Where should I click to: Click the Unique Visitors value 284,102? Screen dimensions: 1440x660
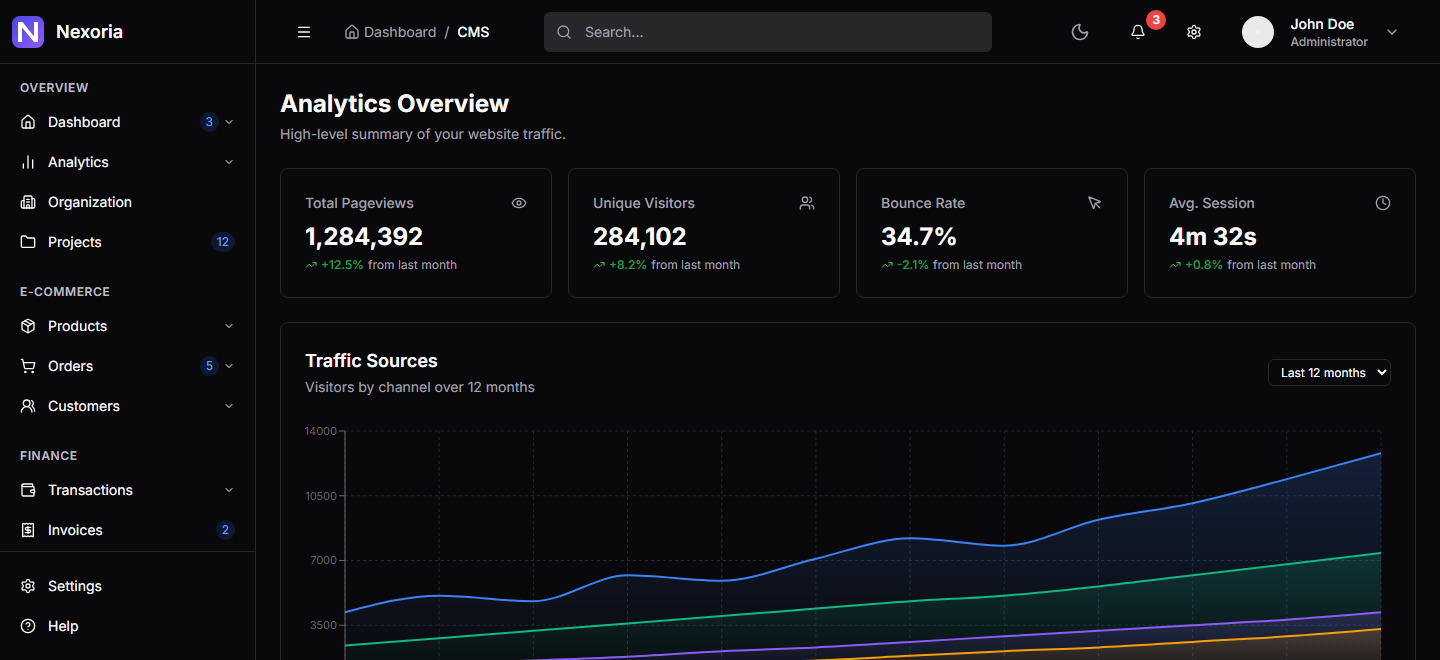[x=640, y=237]
